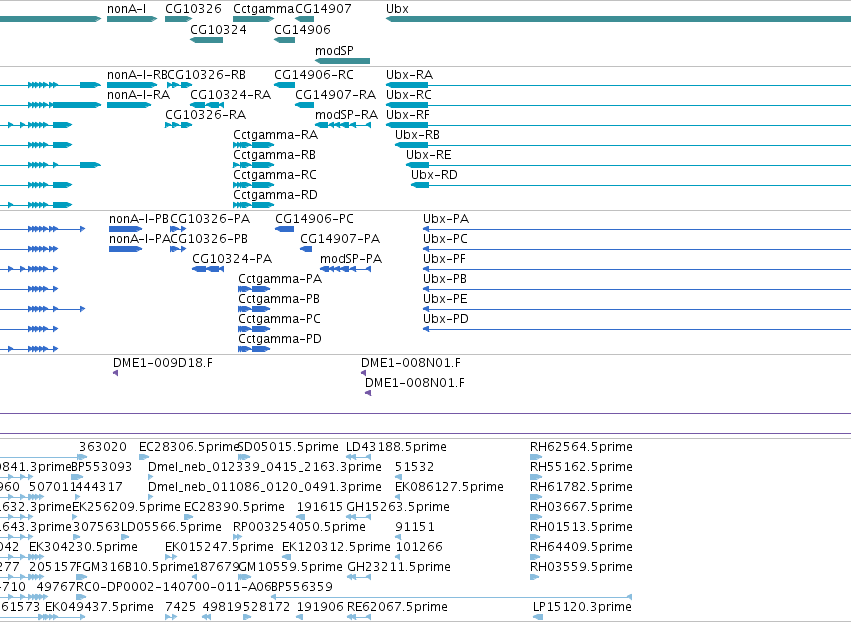Select the DME1-009D18.F marker
851x622 pixels.
coord(116,373)
